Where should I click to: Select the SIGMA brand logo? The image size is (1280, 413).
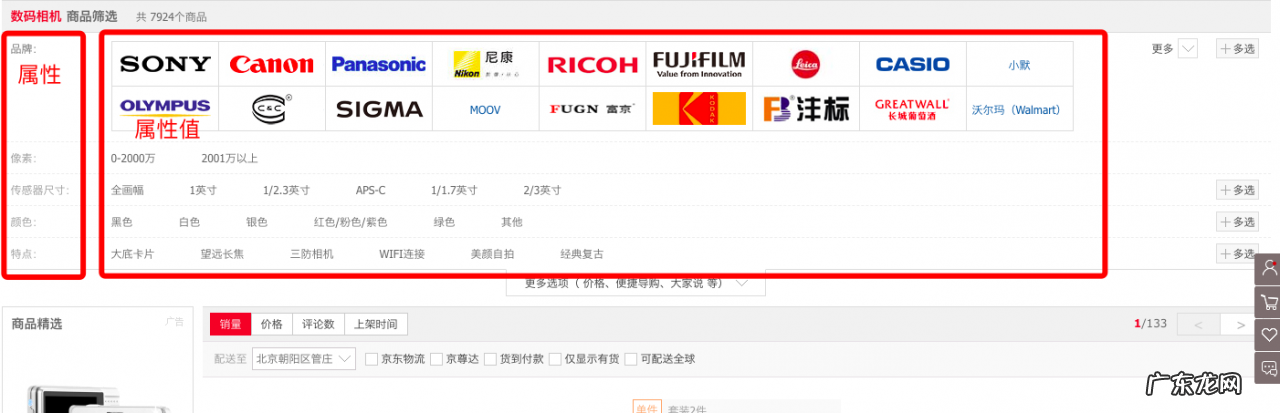point(379,109)
